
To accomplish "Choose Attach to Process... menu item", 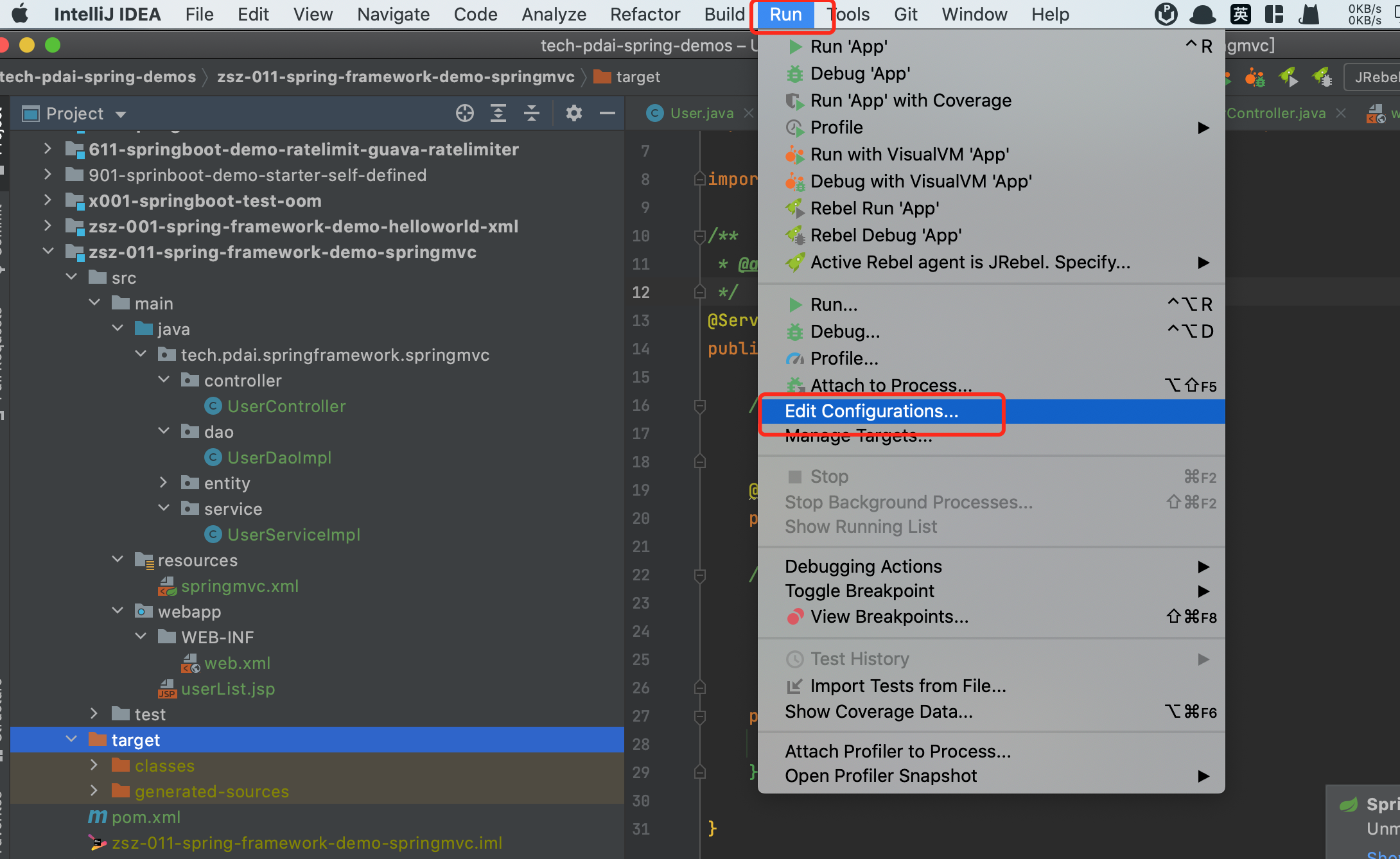I will pyautogui.click(x=992, y=386).
